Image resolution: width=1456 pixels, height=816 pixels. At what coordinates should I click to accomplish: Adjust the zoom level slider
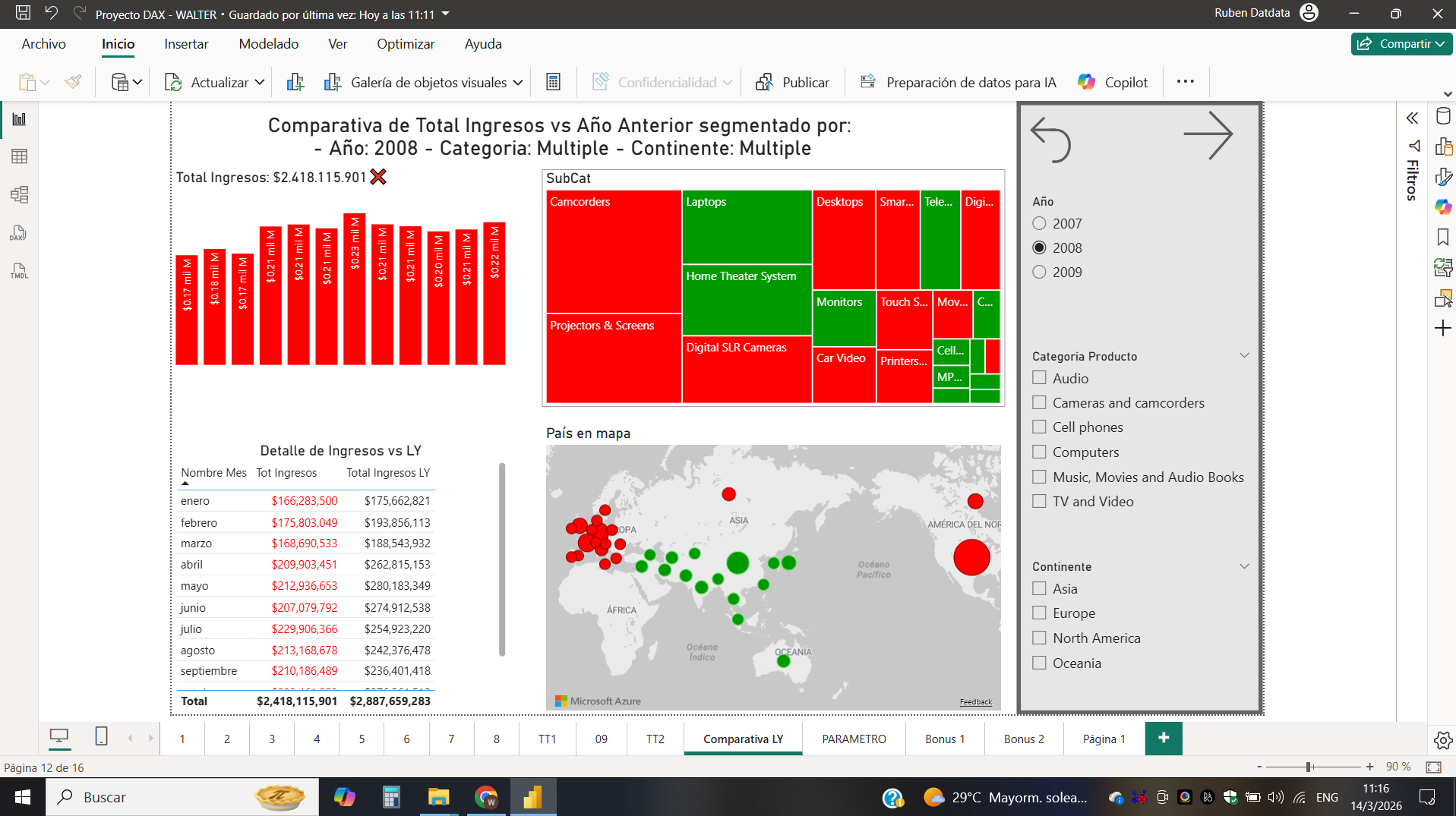click(1309, 767)
